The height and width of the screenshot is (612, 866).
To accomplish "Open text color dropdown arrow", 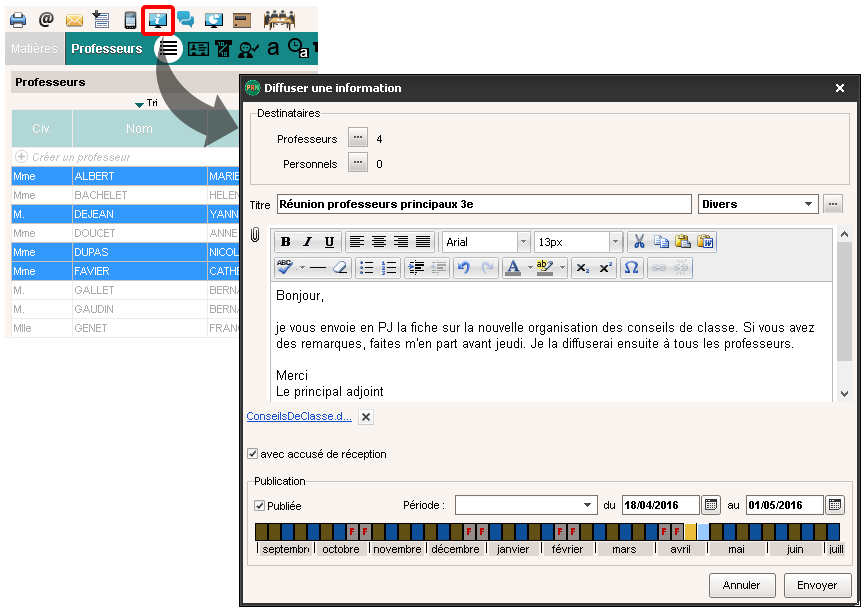I will (x=530, y=268).
